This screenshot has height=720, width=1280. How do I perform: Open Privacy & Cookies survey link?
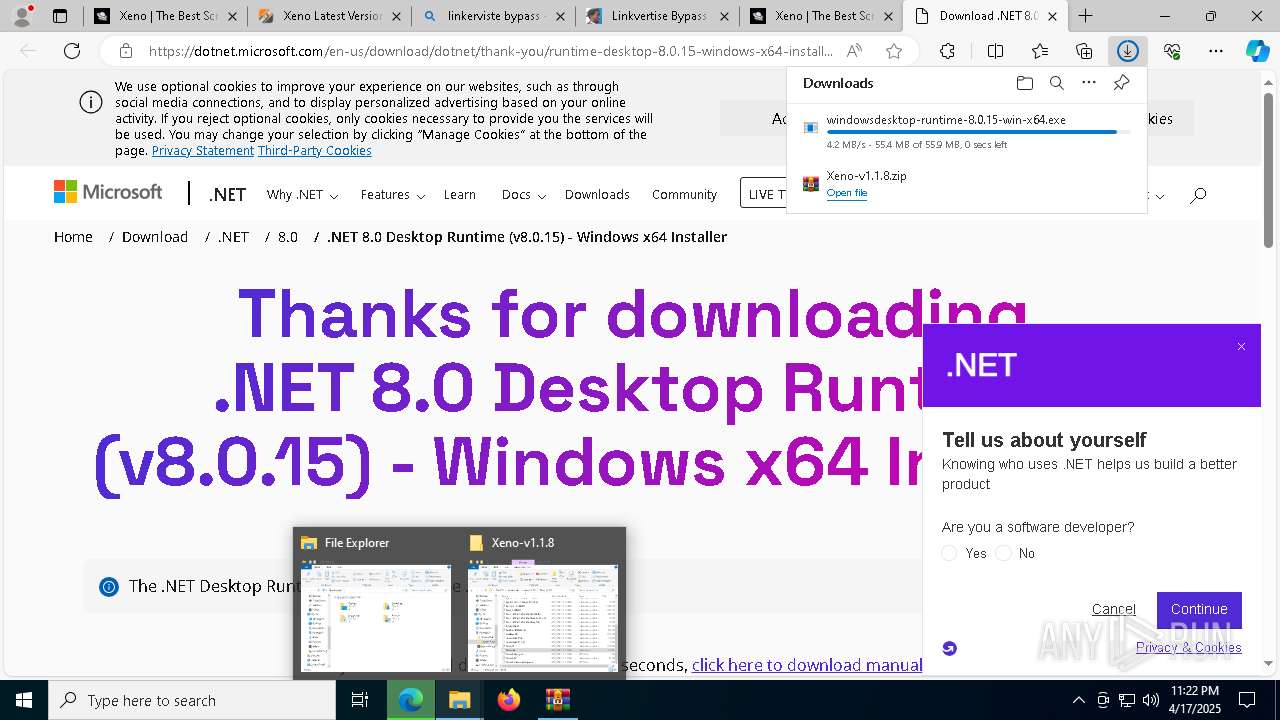[1188, 647]
